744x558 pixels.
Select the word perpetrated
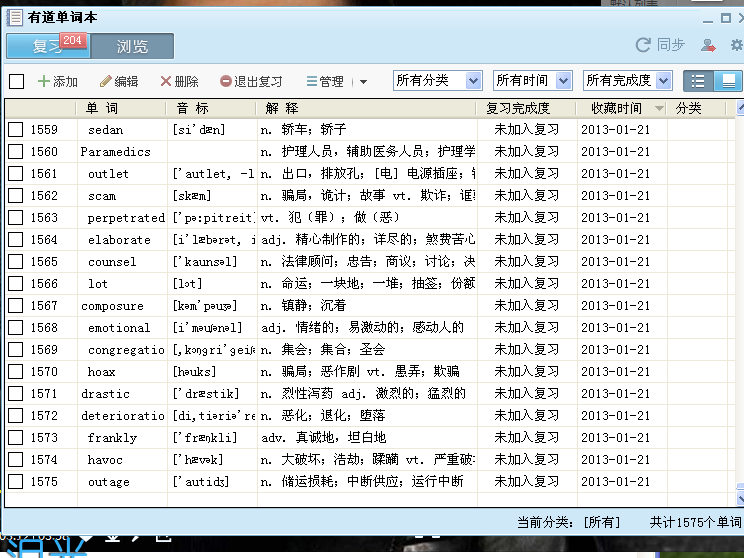pos(126,218)
